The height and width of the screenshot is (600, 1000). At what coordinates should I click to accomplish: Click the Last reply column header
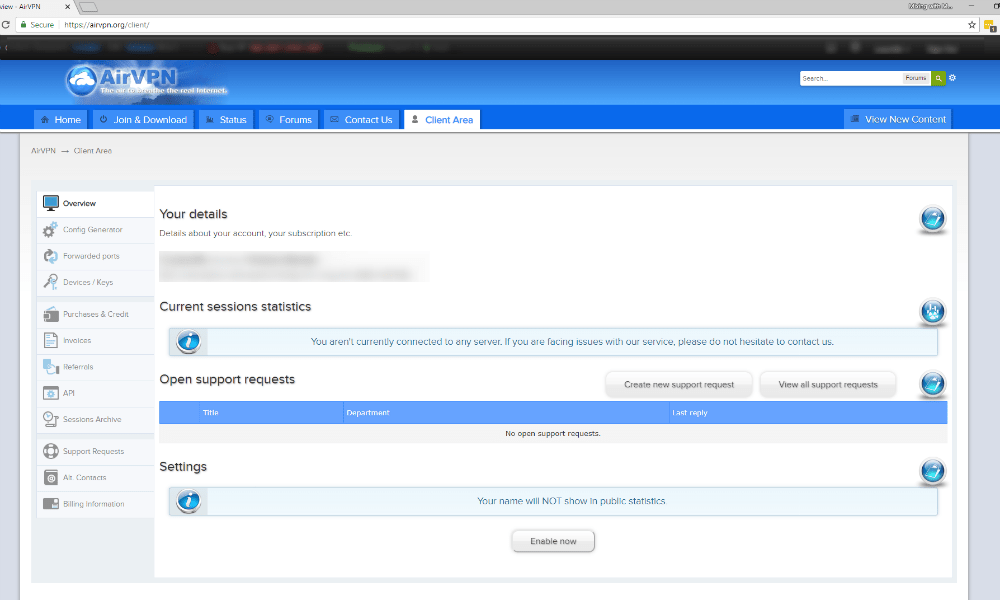[690, 413]
